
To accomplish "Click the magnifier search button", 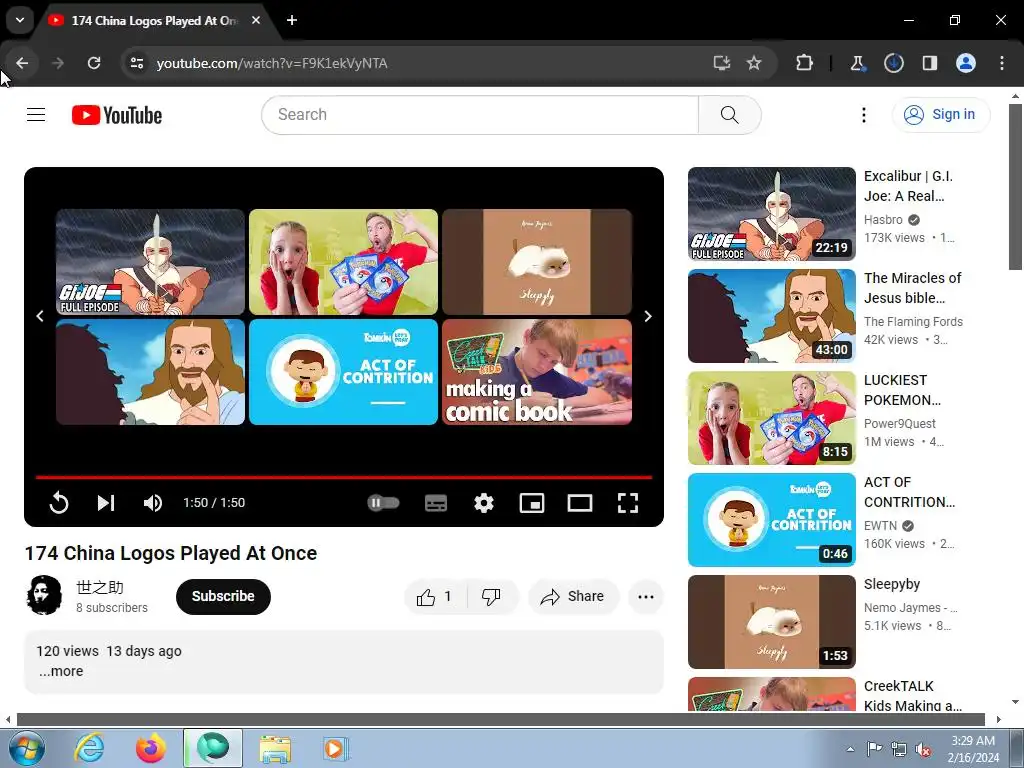I will (729, 115).
